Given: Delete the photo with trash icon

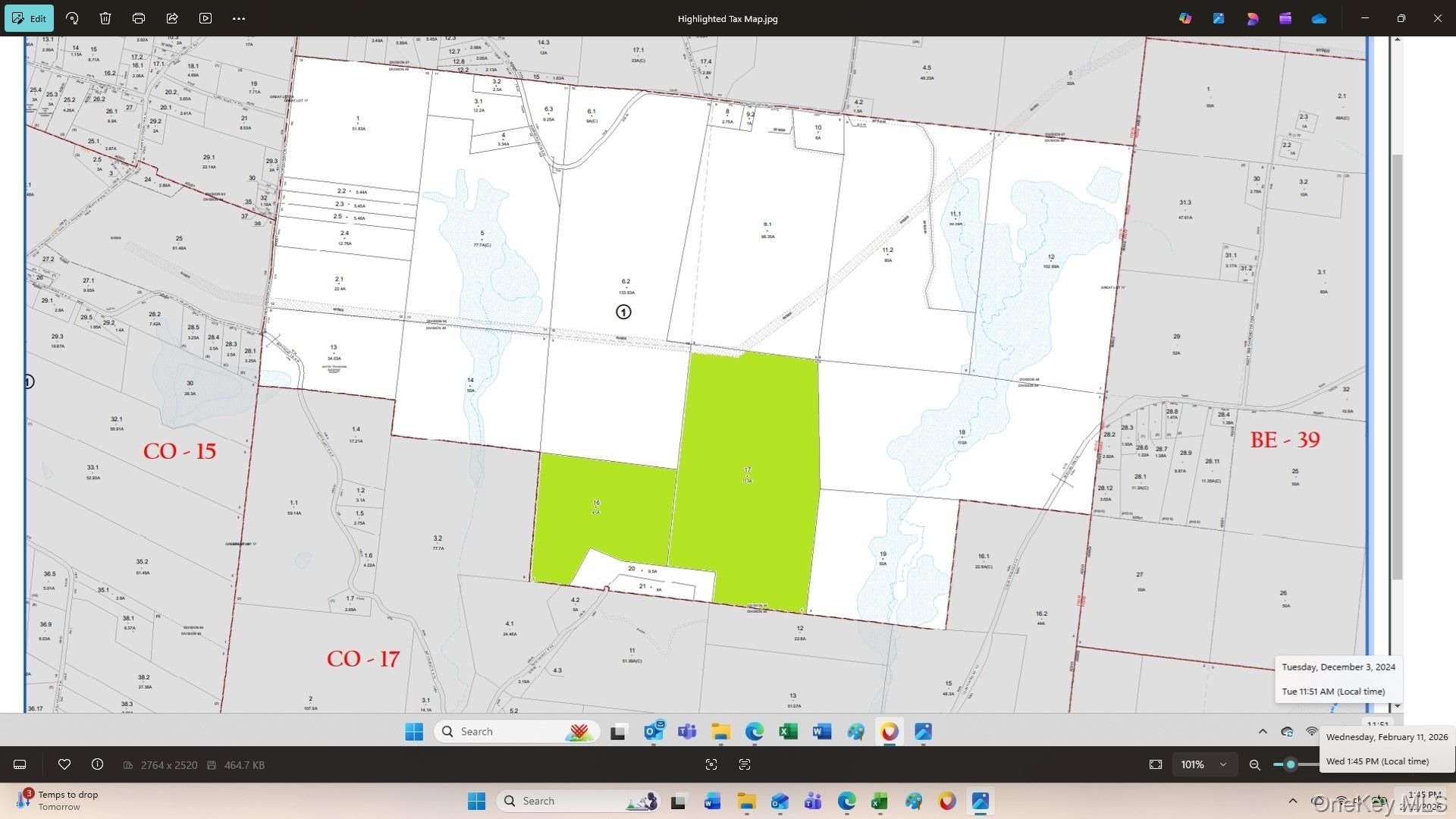Looking at the screenshot, I should [x=105, y=18].
